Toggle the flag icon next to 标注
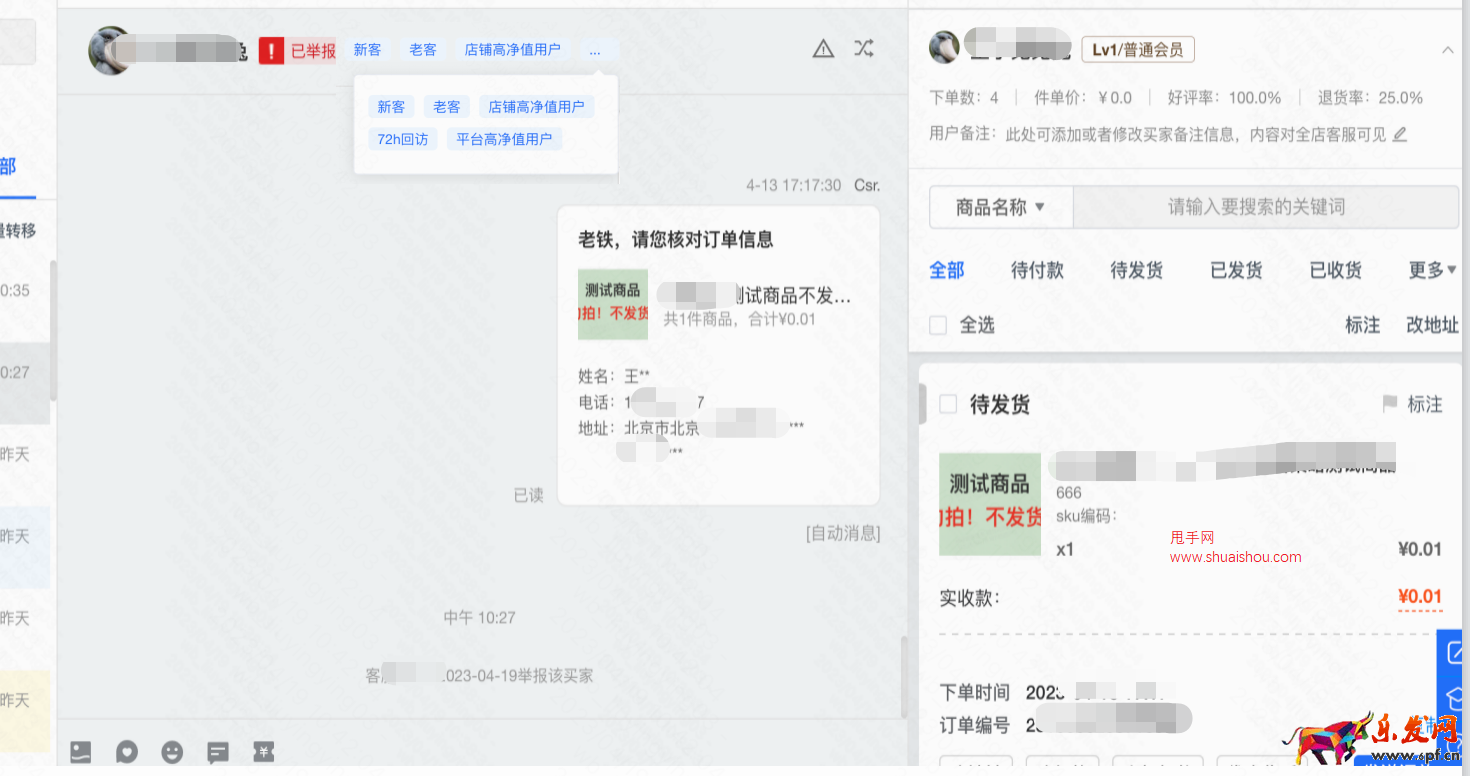Viewport: 1470px width, 776px height. (1390, 404)
